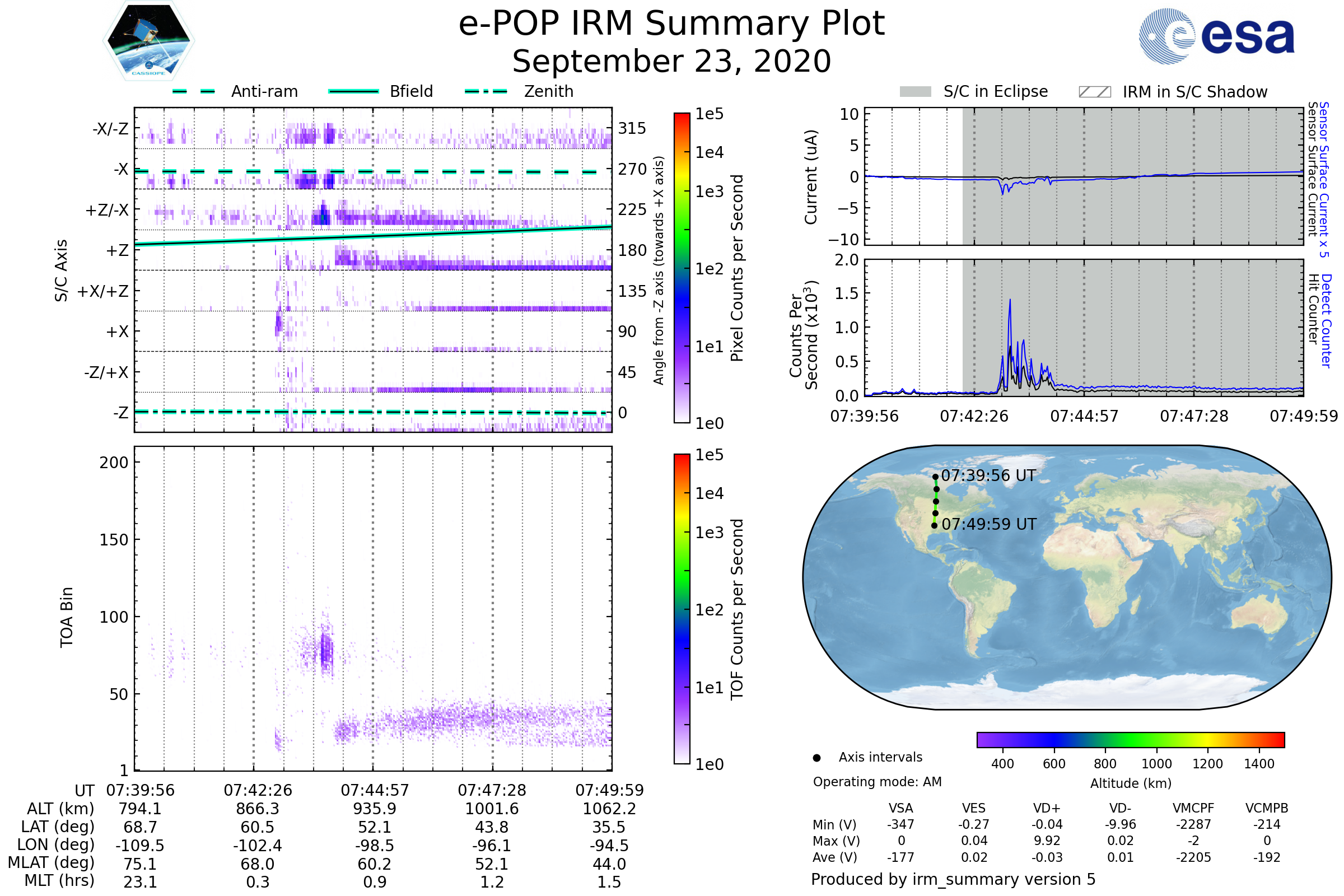The height and width of the screenshot is (896, 1344).
Task: Click the Anti-ram dashed line legend marker
Action: point(194,91)
